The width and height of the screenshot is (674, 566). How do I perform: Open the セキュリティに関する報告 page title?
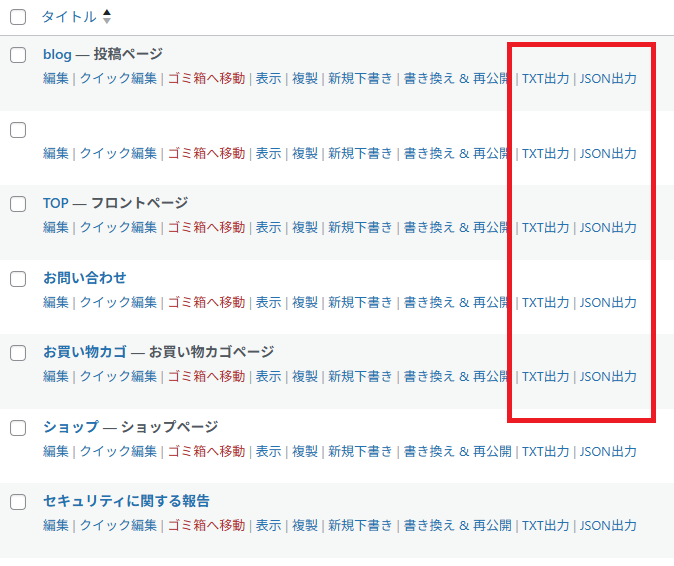[126, 501]
